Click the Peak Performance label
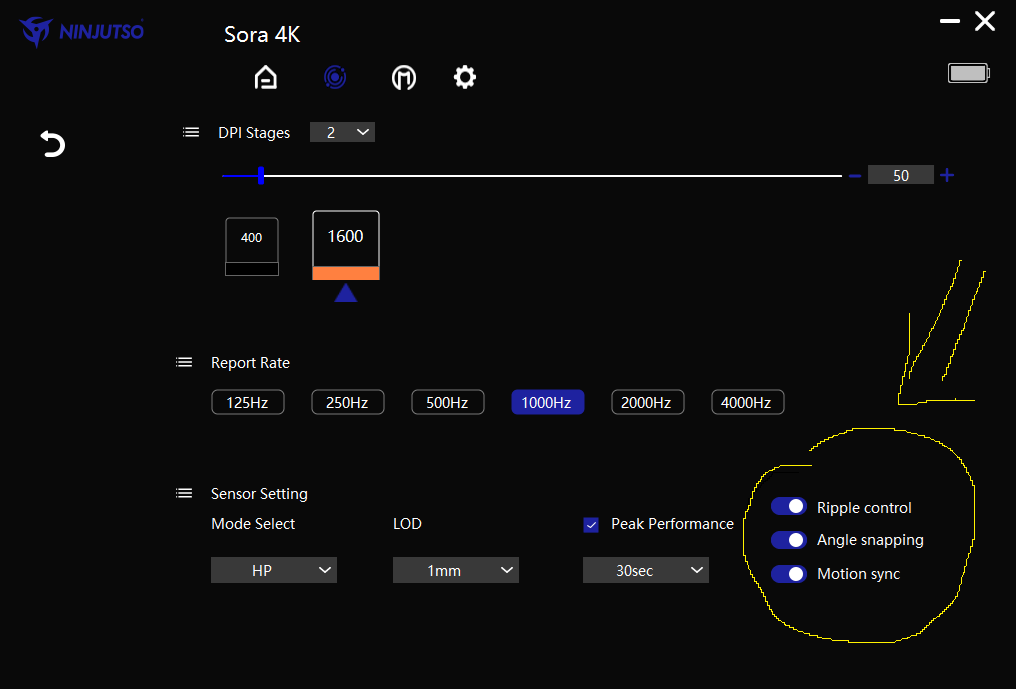The image size is (1016, 689). pyautogui.click(x=673, y=524)
